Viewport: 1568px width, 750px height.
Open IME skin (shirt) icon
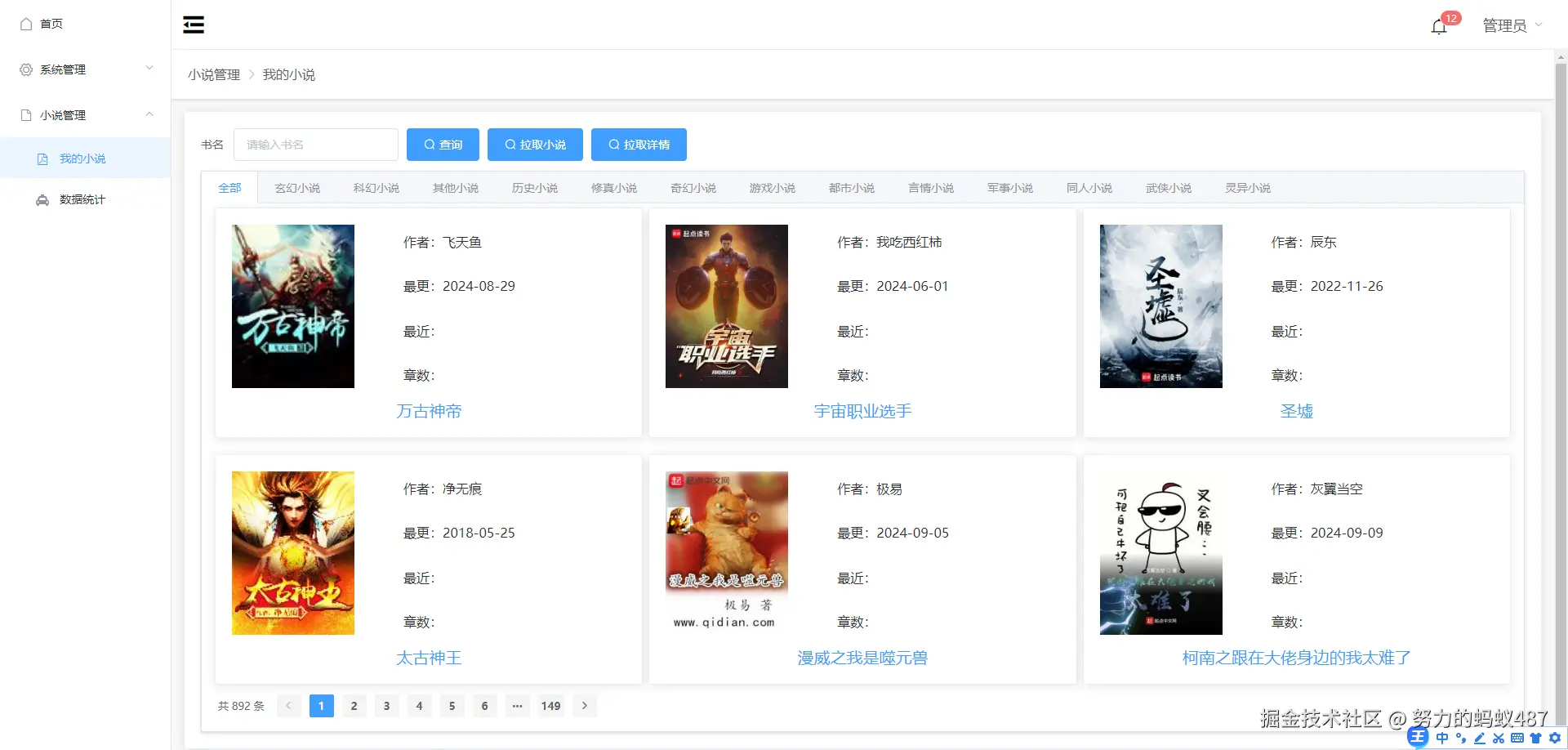[1536, 738]
